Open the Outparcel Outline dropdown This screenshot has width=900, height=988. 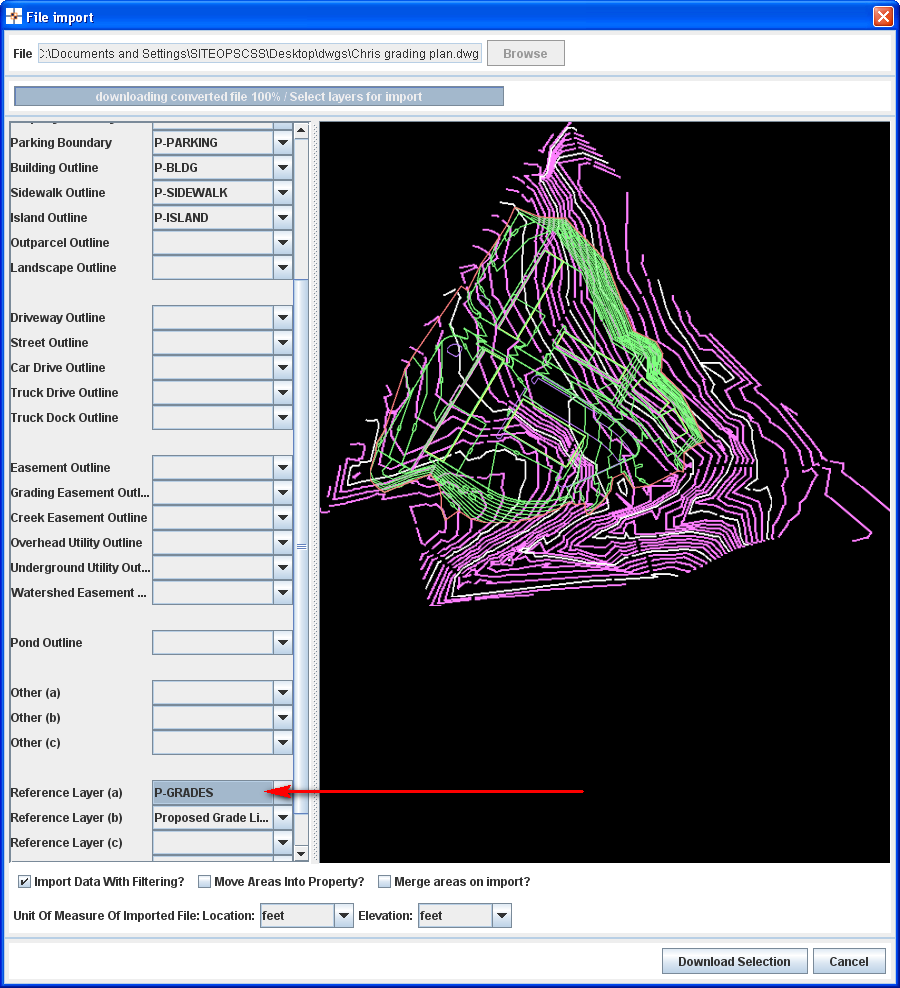click(x=282, y=242)
